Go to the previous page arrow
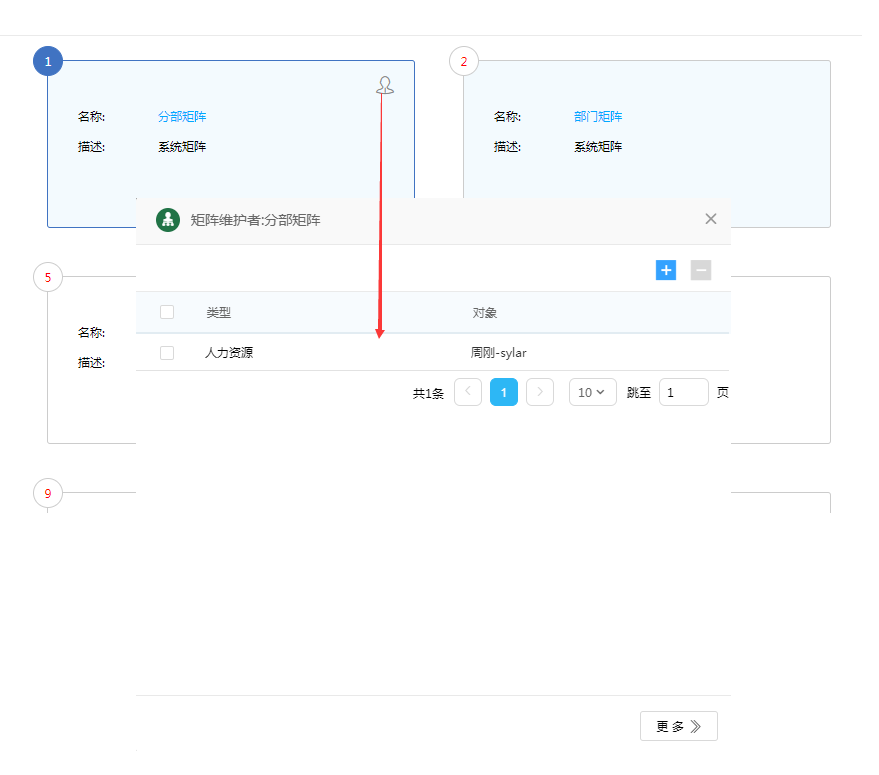This screenshot has width=879, height=775. click(x=468, y=393)
